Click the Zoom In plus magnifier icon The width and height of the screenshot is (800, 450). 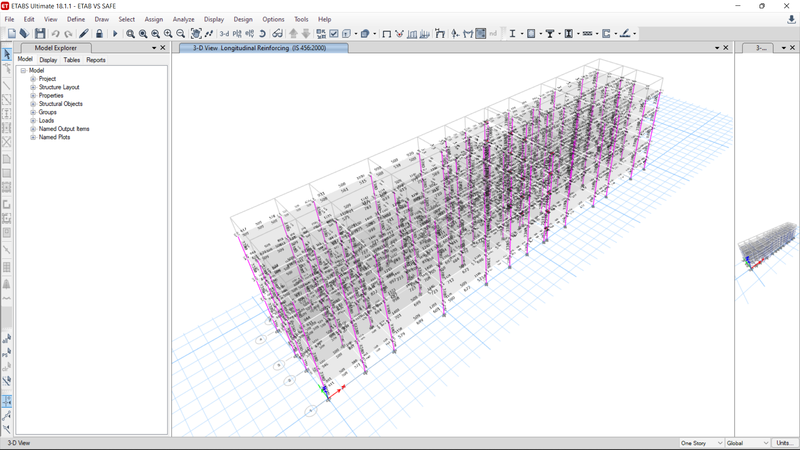(168, 34)
